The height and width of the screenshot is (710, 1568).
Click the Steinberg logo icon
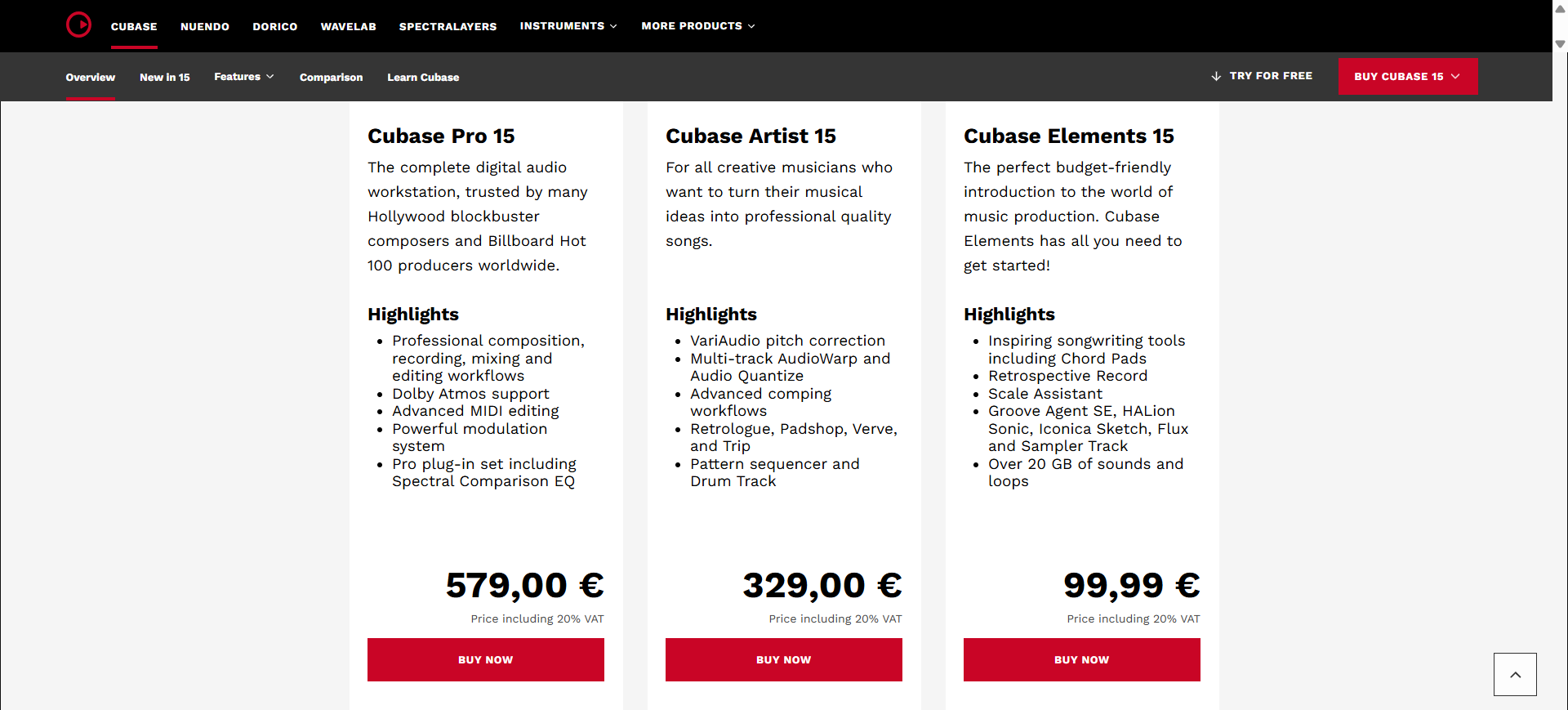tap(78, 25)
